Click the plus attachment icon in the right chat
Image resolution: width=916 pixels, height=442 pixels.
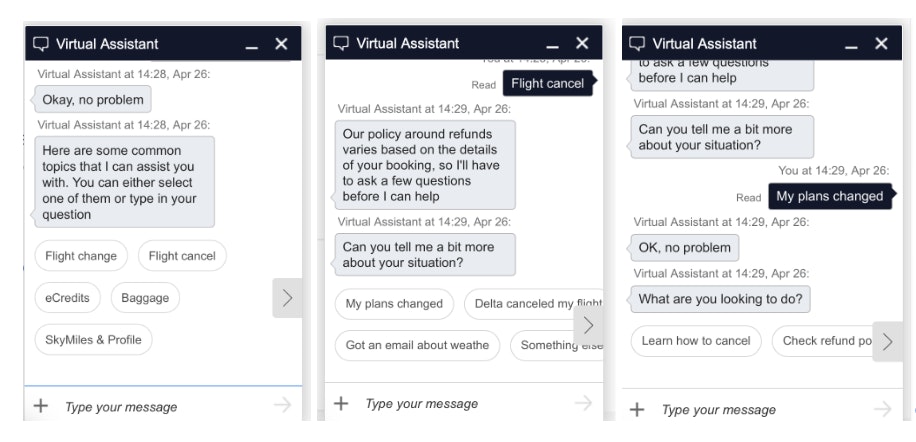click(637, 409)
